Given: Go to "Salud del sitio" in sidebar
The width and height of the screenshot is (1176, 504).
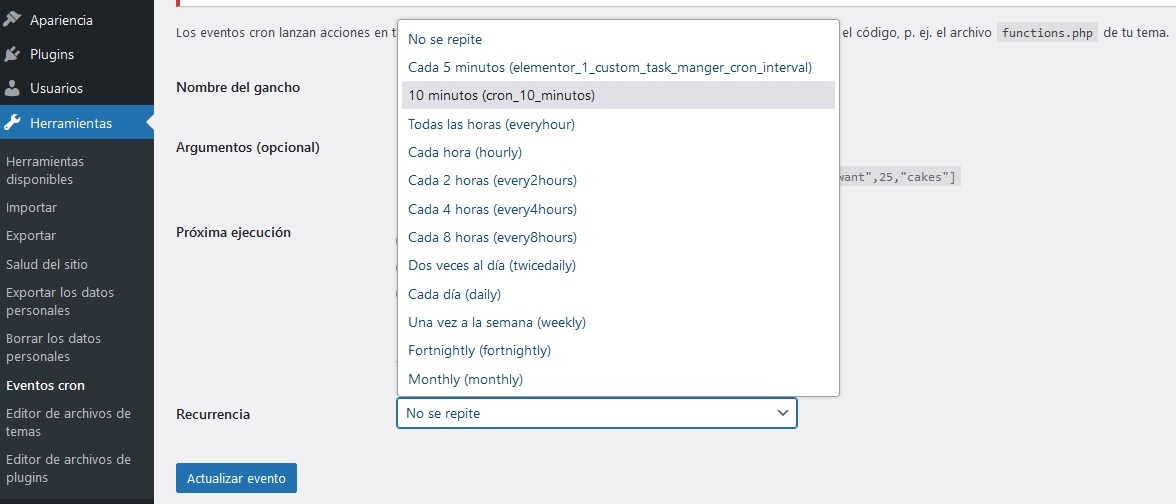Looking at the screenshot, I should [47, 264].
